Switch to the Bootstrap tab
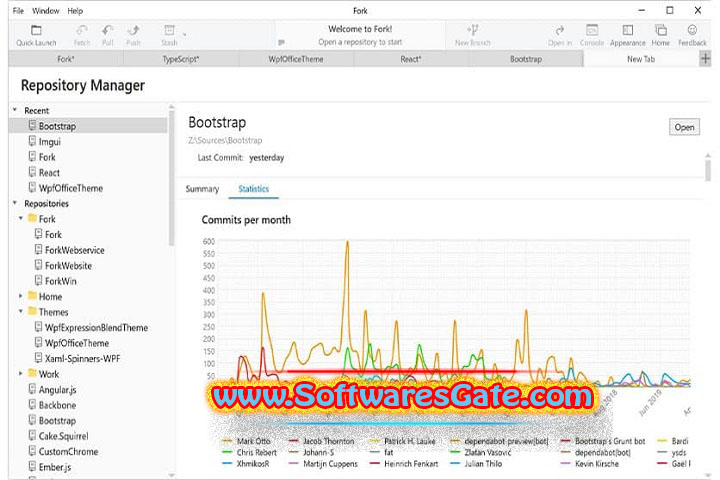This screenshot has height=480, width=720. pos(526,59)
